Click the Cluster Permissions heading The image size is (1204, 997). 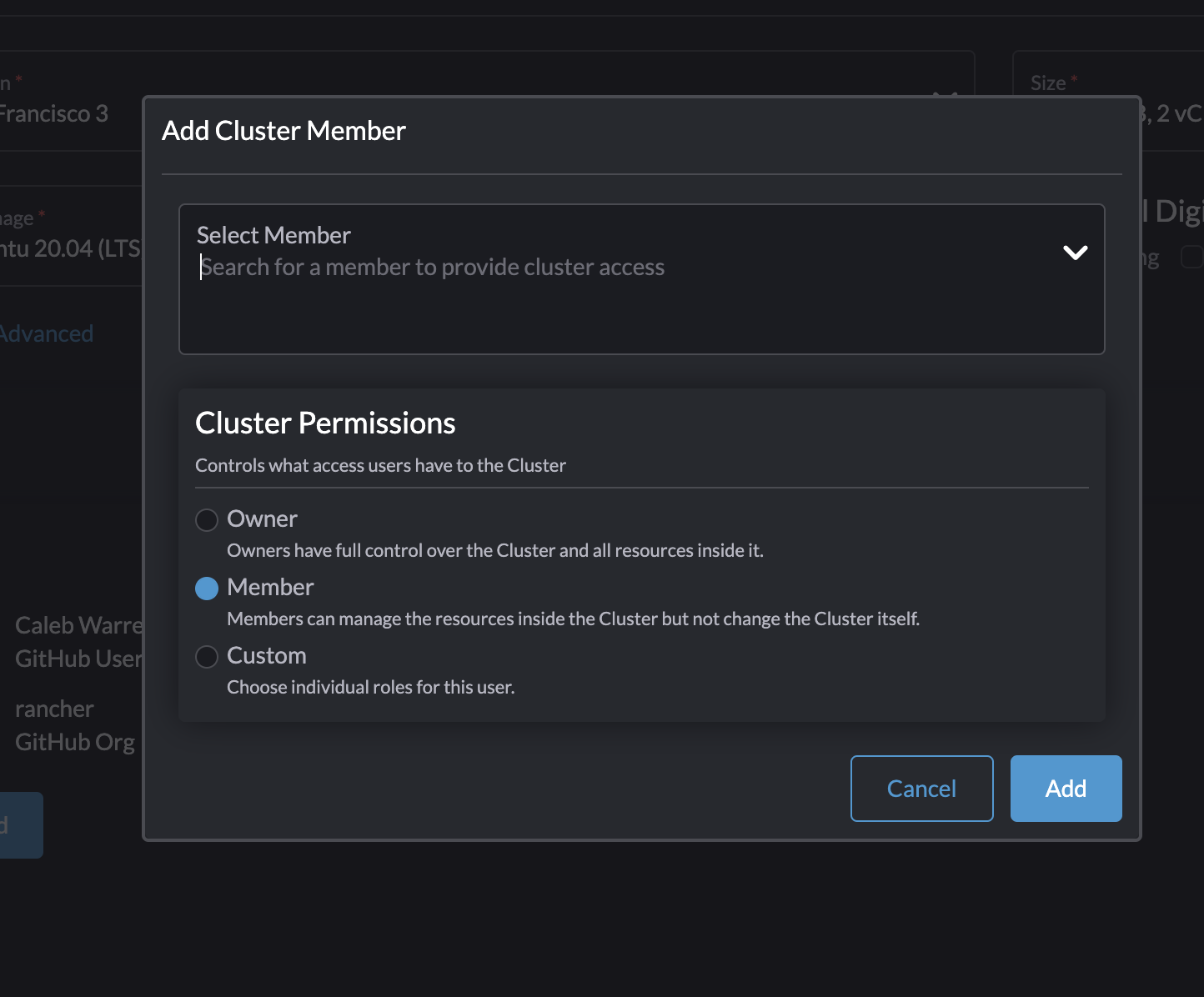(x=325, y=423)
